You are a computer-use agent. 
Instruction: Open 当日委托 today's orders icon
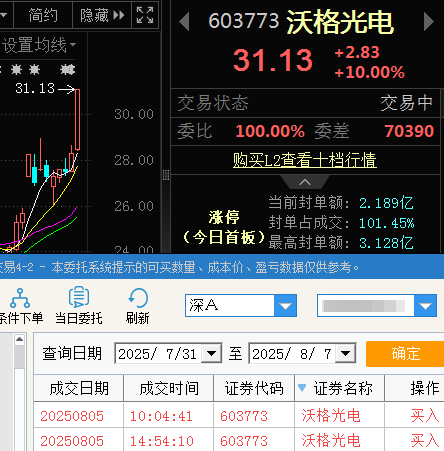[79, 306]
